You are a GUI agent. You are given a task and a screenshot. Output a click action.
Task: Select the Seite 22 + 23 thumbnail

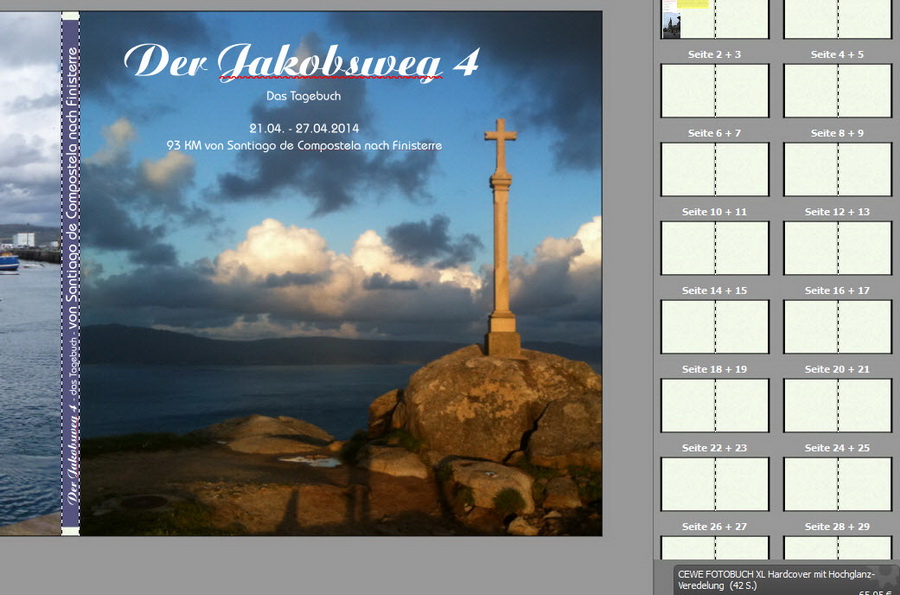(714, 484)
